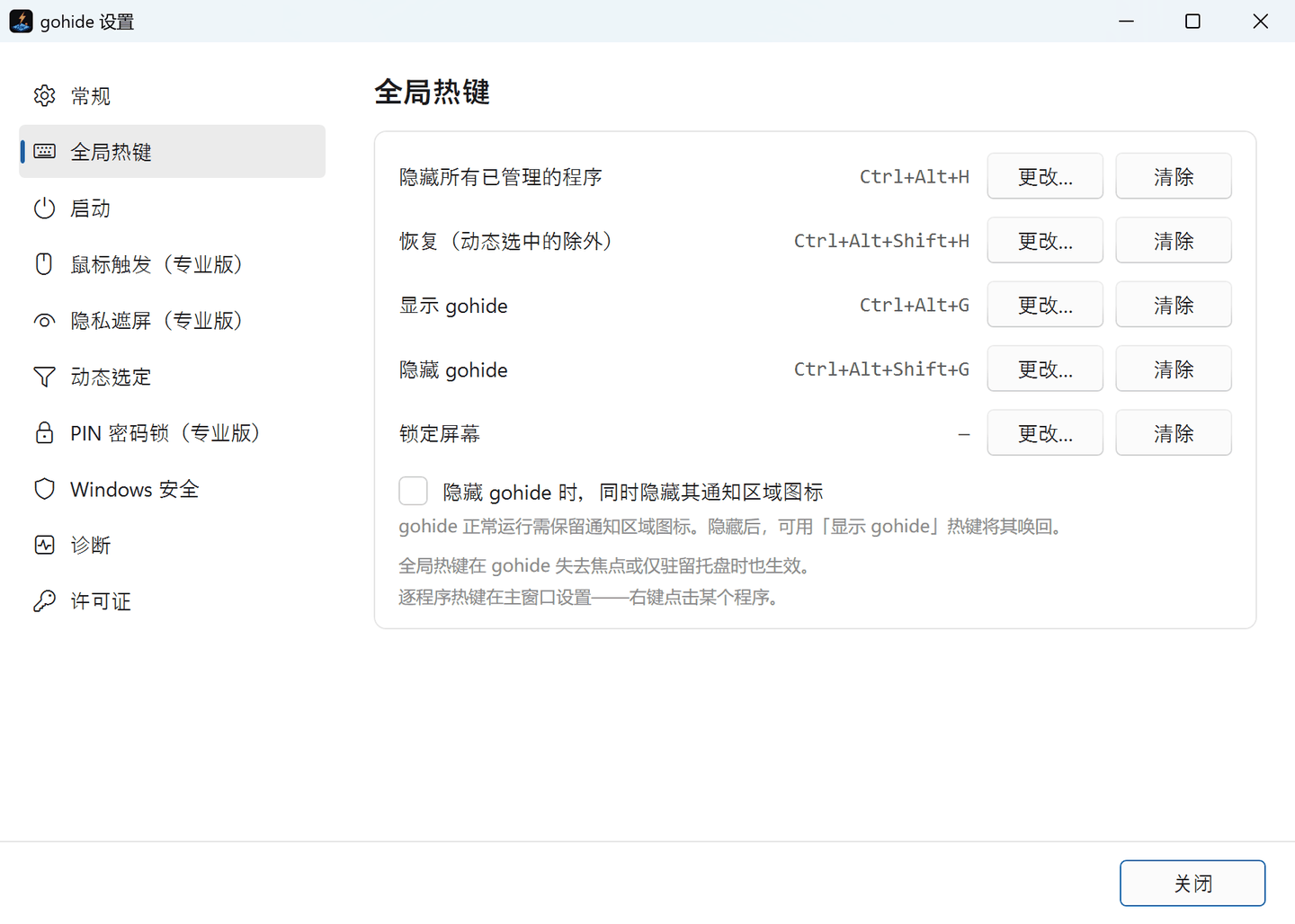This screenshot has height=924, width=1295.
Task: Change hotkey for 隐藏所有已管理的程序
Action: click(x=1045, y=176)
